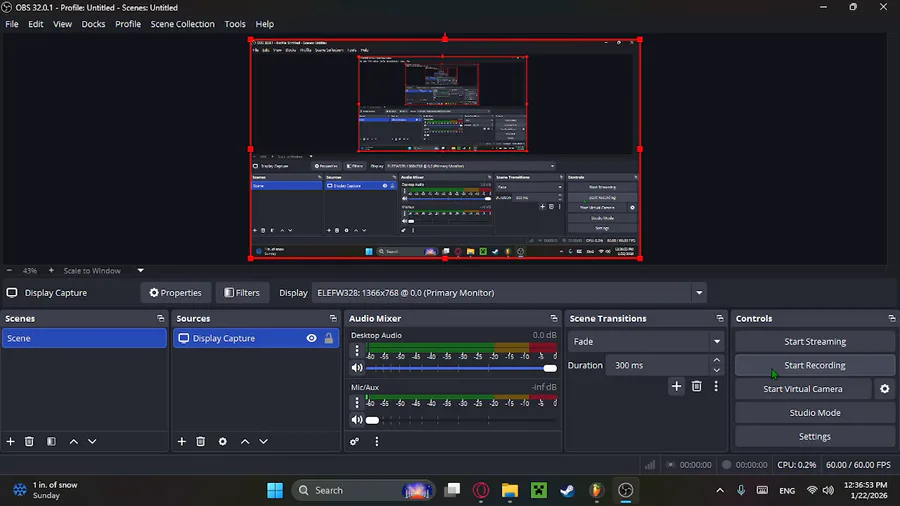Pop out the Controls dock
This screenshot has width=900, height=506.
tap(891, 318)
